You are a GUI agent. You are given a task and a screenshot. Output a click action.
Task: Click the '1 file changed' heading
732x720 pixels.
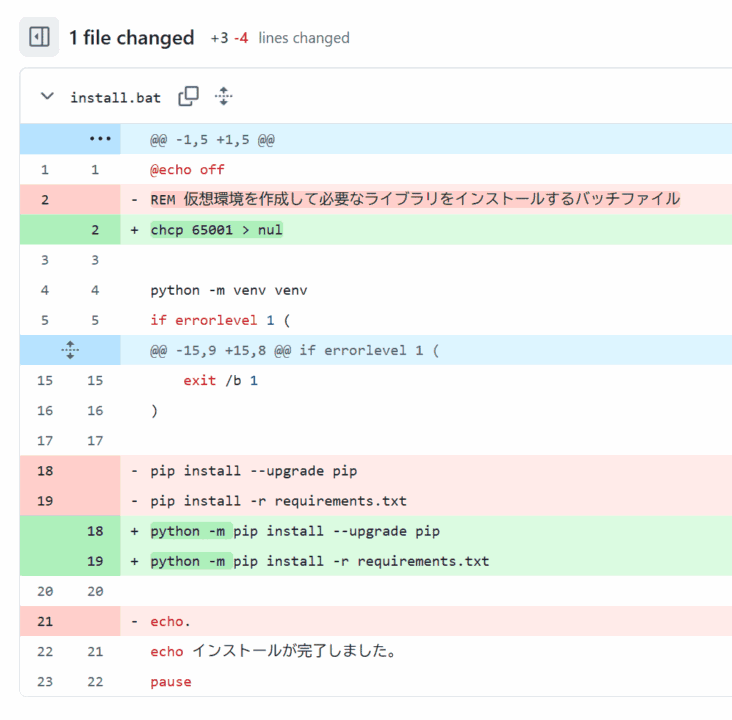click(131, 38)
